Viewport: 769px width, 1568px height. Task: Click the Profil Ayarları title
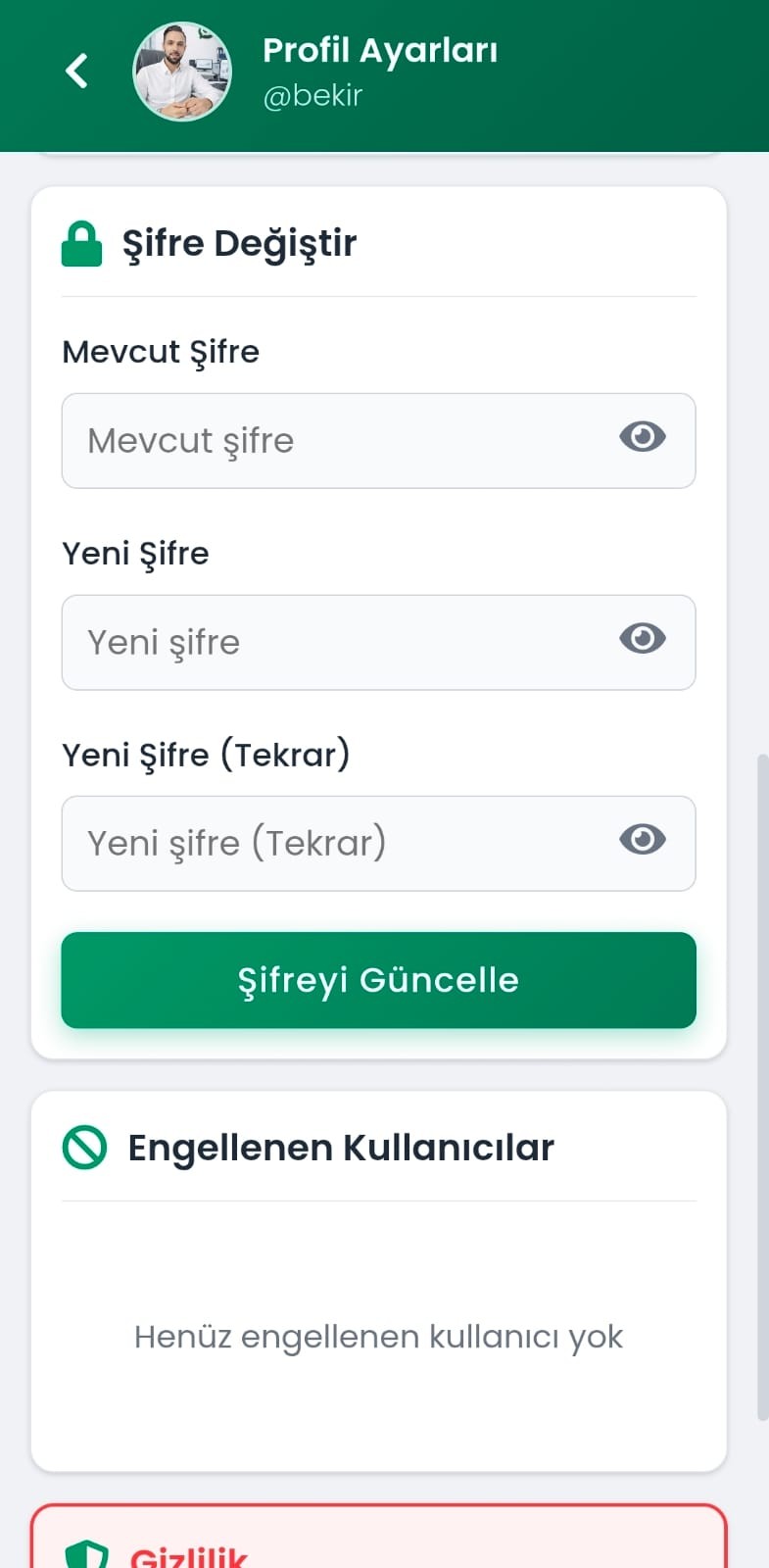tap(380, 50)
